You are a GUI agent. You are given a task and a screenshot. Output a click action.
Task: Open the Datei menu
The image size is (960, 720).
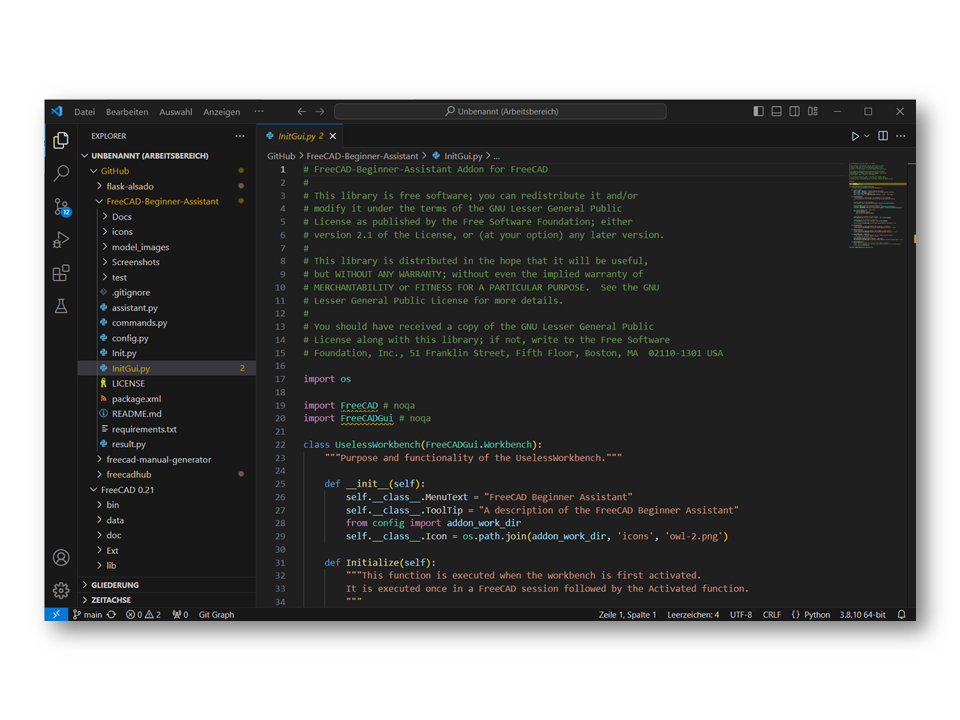tap(84, 112)
